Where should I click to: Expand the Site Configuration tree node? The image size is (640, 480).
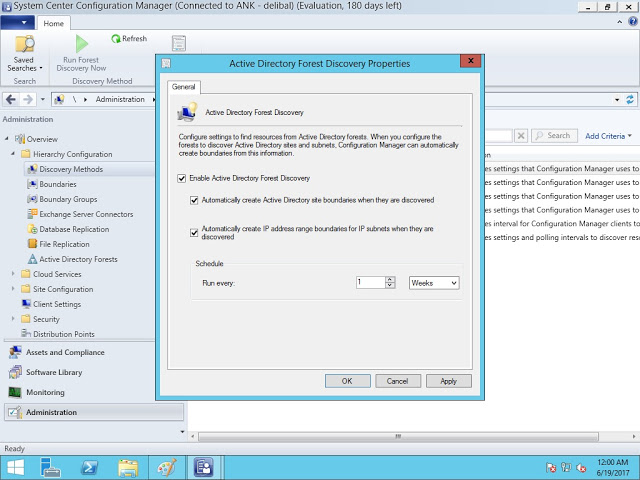(x=13, y=289)
